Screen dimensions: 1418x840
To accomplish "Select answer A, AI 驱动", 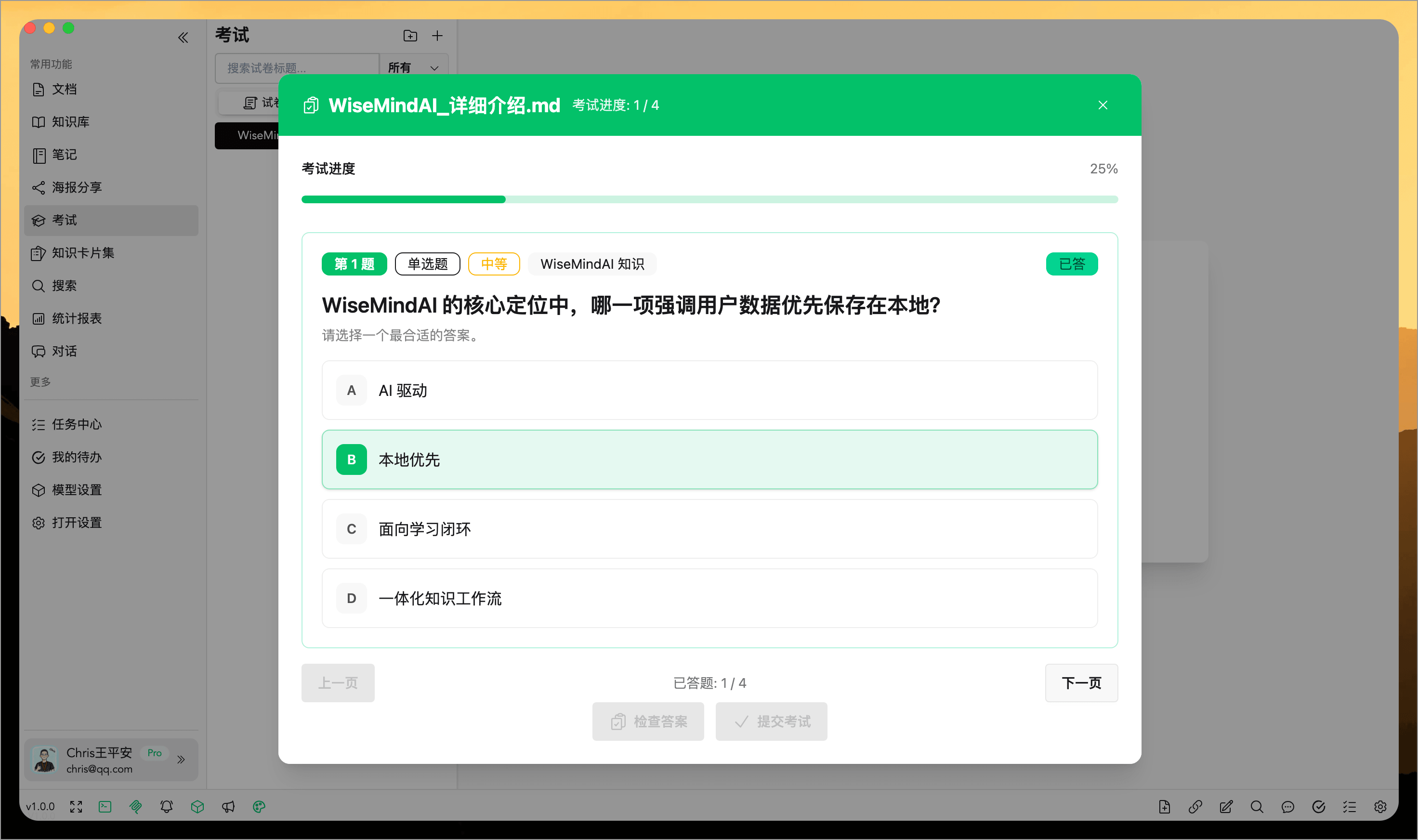I will point(709,390).
